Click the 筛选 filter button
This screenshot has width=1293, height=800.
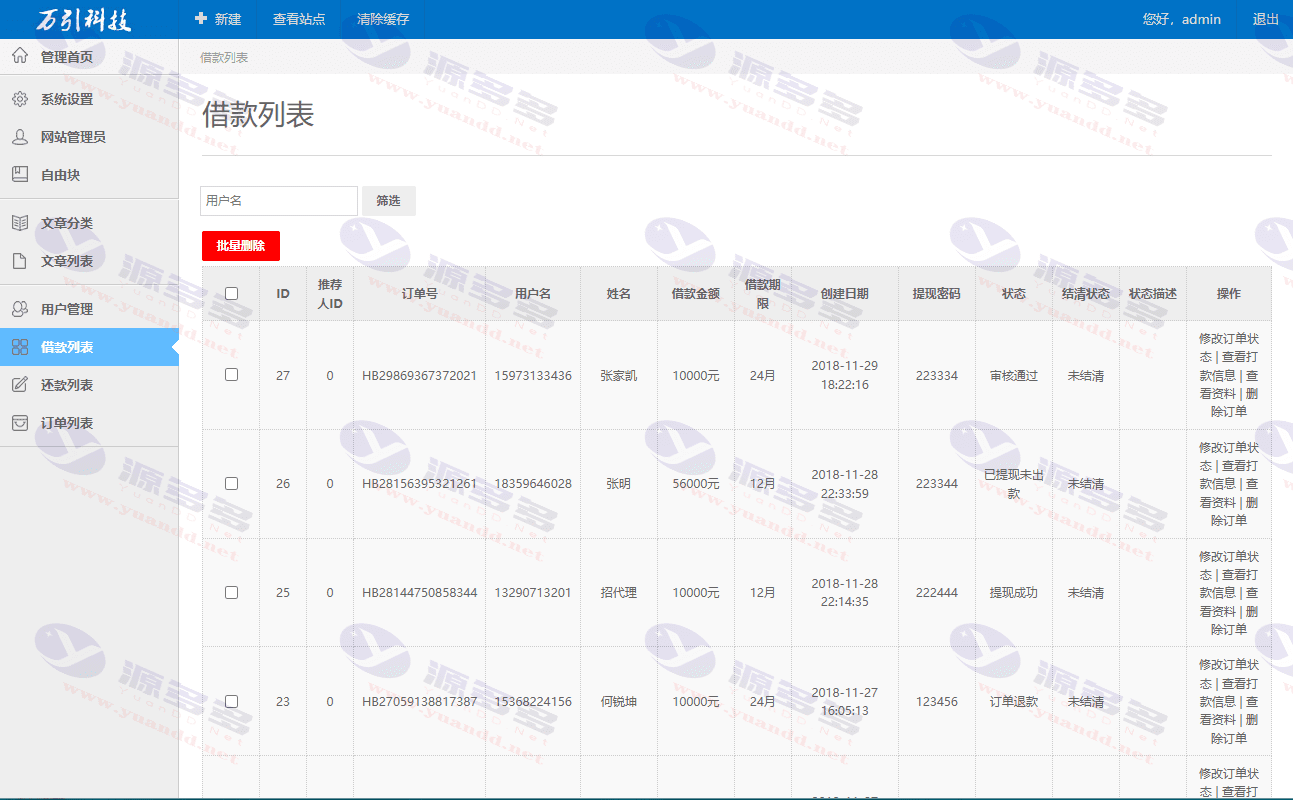click(x=389, y=201)
